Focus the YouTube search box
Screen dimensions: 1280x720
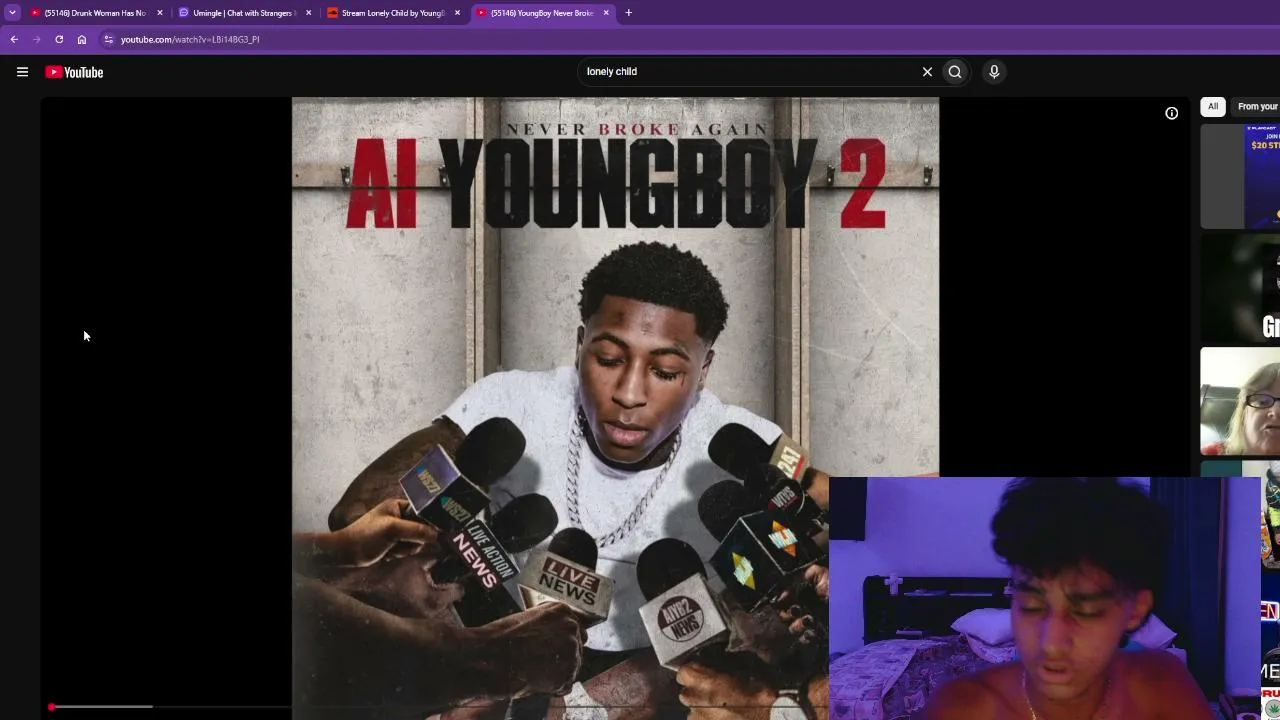pyautogui.click(x=750, y=72)
